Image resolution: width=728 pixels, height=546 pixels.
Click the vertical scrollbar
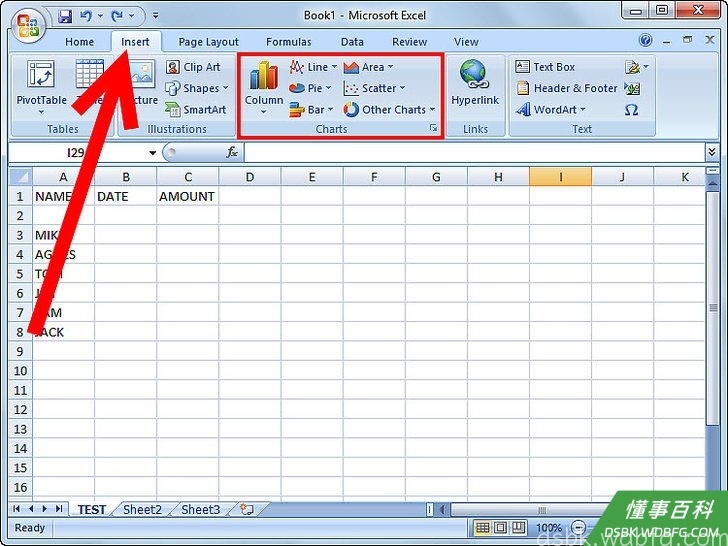coord(712,308)
